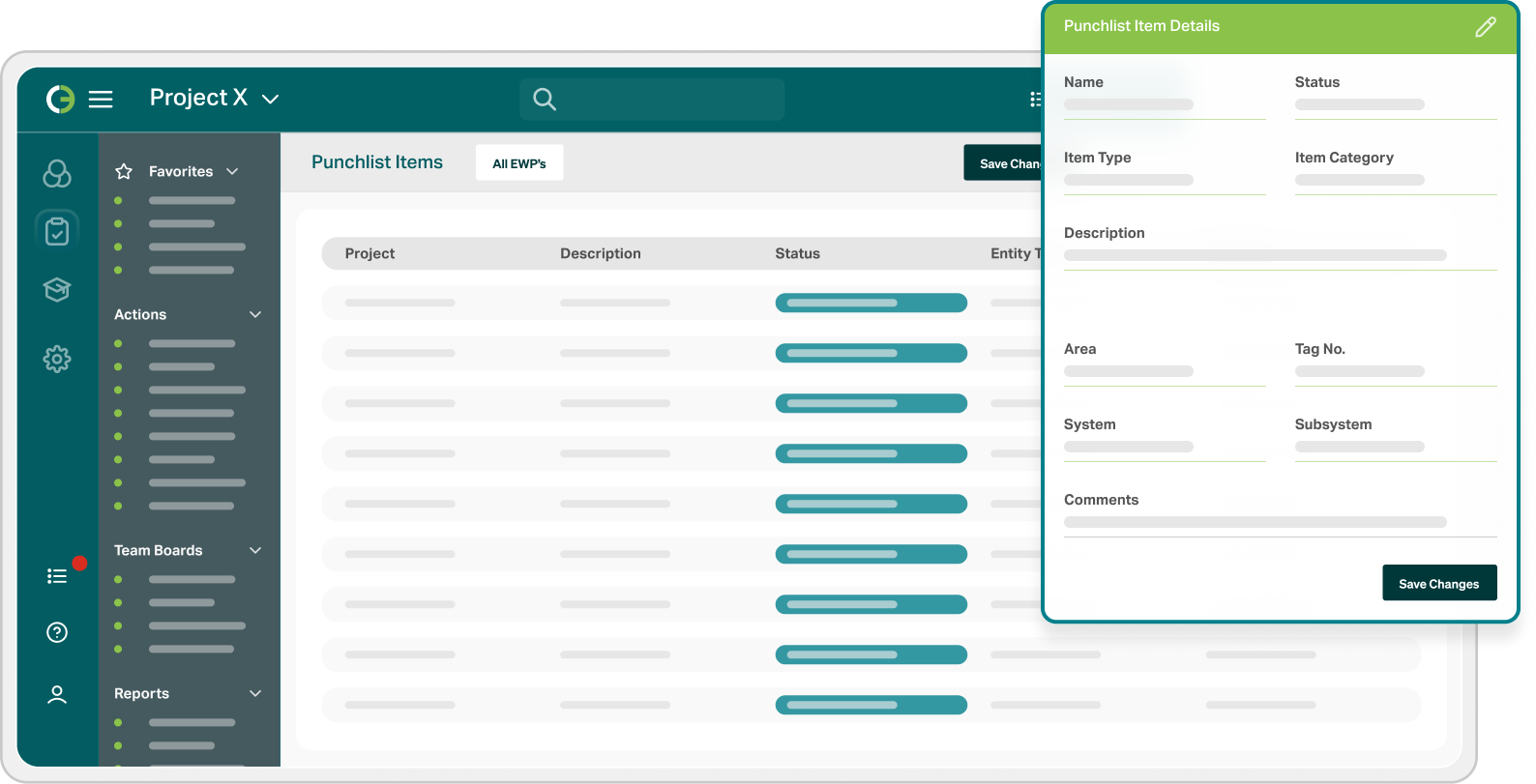This screenshot has width=1536, height=784.
Task: Open the user profile icon
Action: [x=57, y=695]
